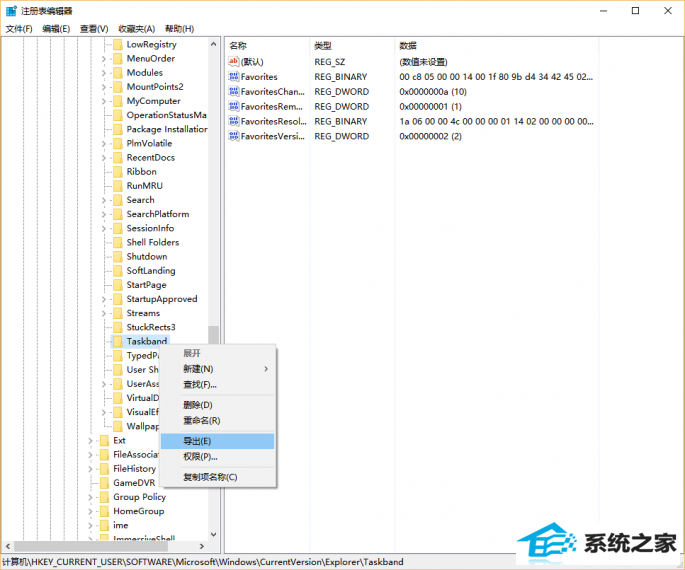
Task: Open 权限(P)... from context menu
Action: [x=218, y=457]
